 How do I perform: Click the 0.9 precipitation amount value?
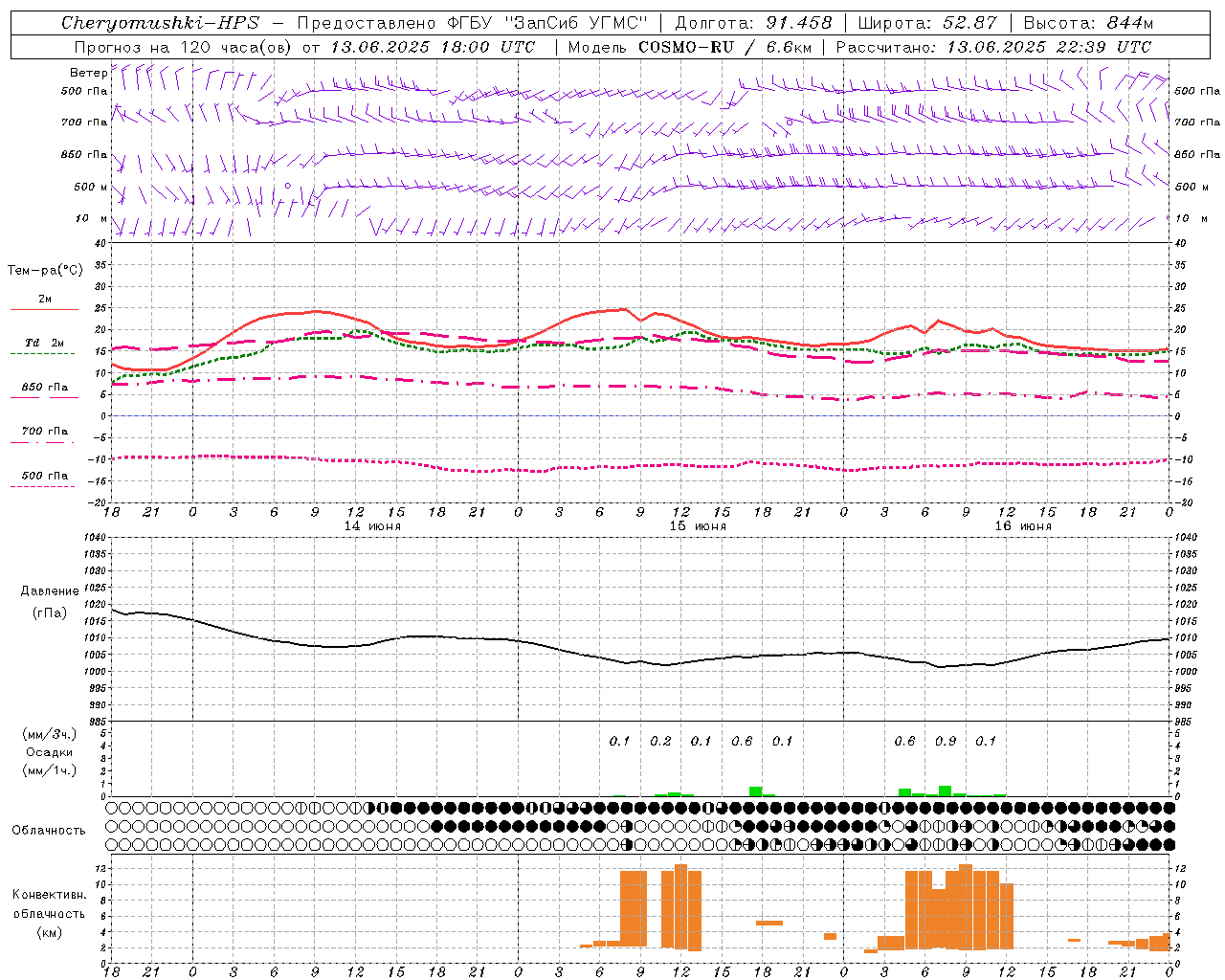pyautogui.click(x=946, y=741)
